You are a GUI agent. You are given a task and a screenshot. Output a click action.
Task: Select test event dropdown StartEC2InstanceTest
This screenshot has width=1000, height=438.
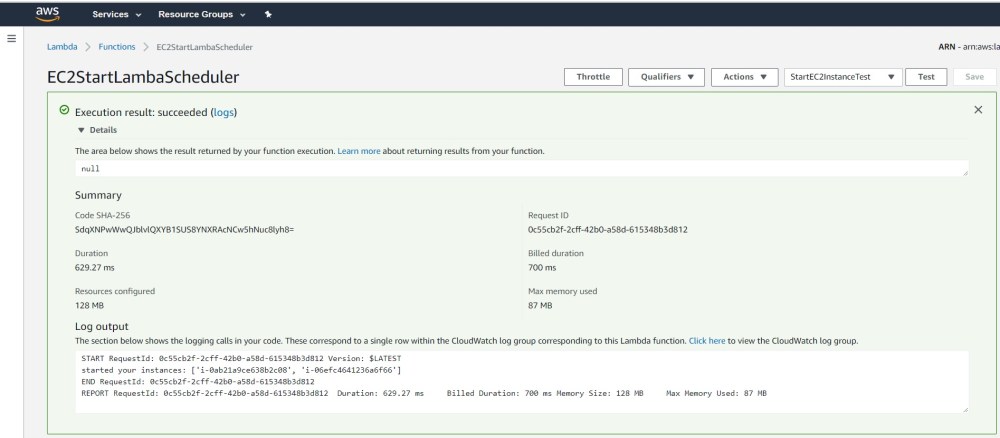tap(841, 77)
